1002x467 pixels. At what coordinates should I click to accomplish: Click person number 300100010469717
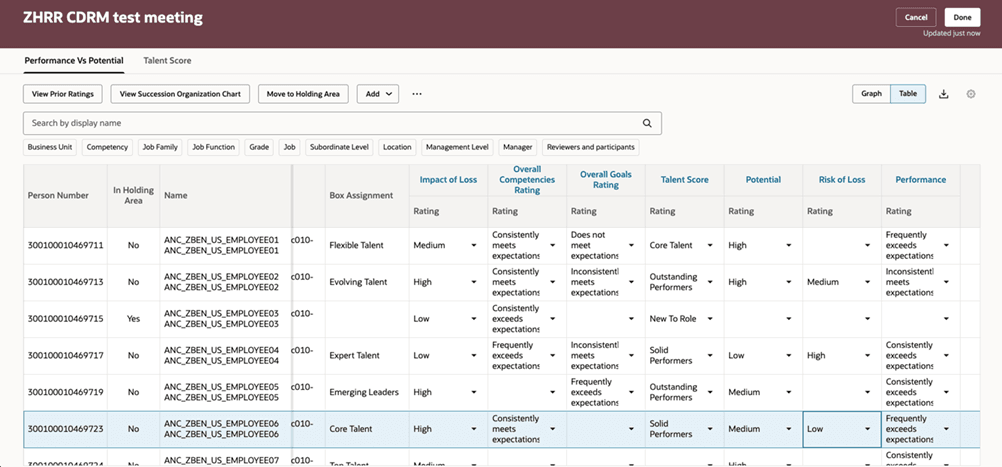(x=65, y=355)
